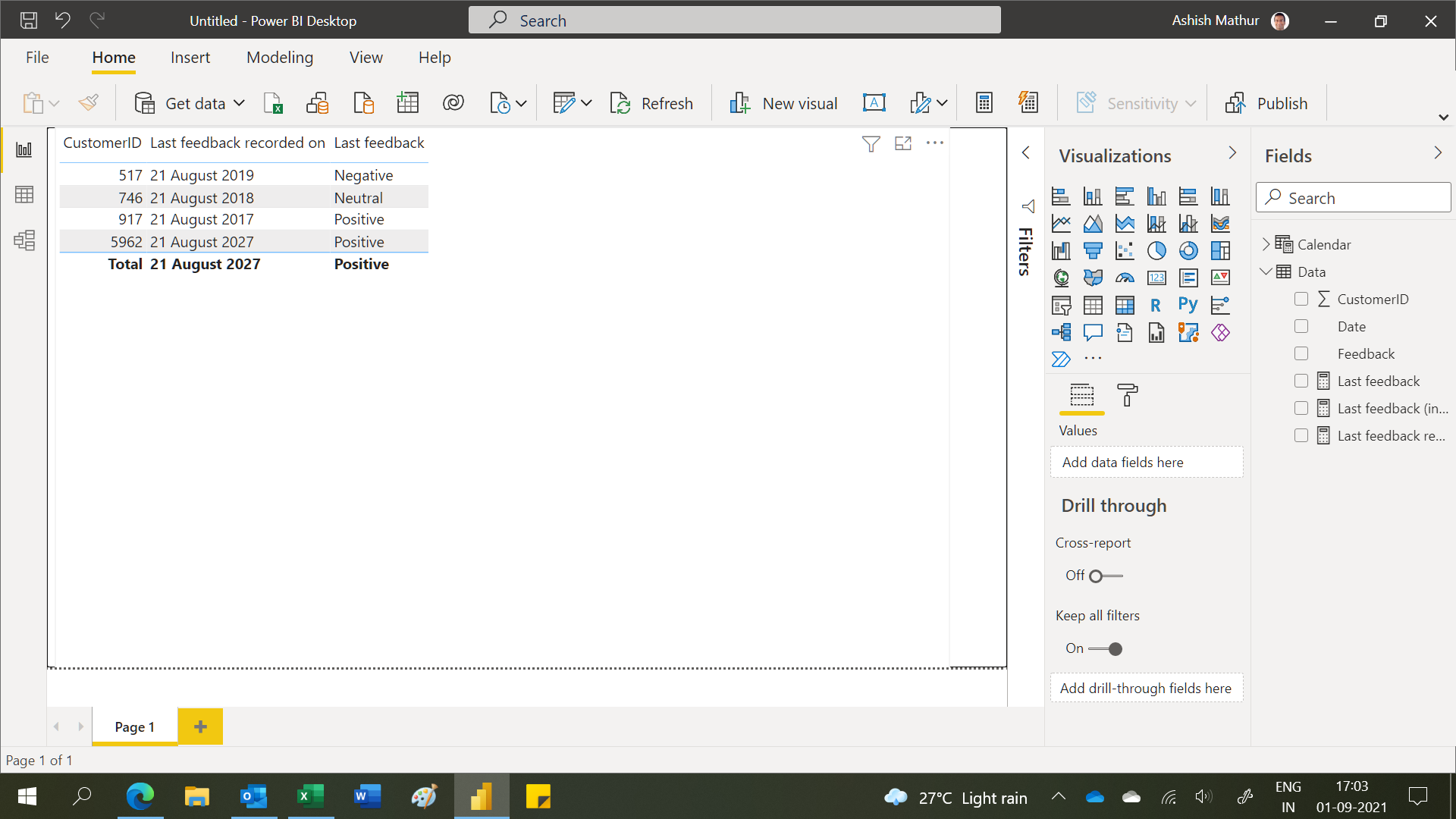Check the CustomerID field checkbox
The width and height of the screenshot is (1456, 819).
tap(1301, 299)
